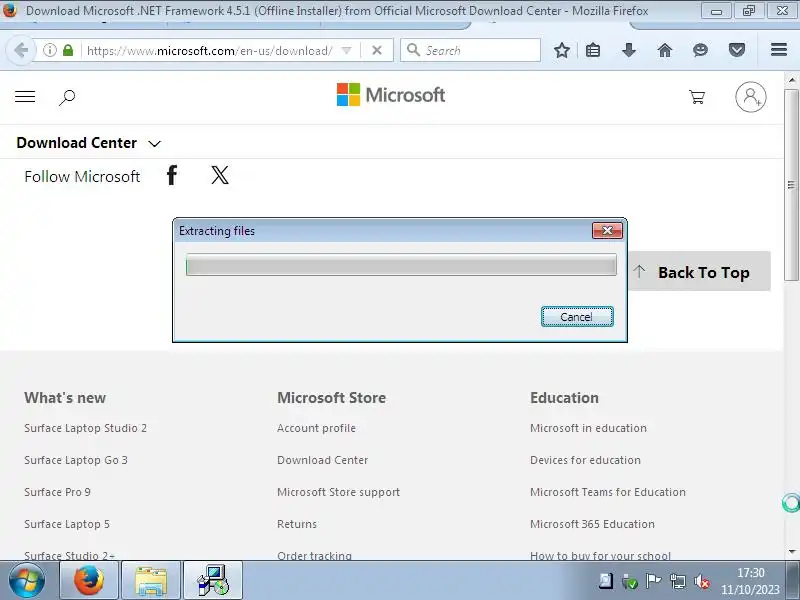
Task: Click Firefox icon in the taskbar
Action: (x=89, y=581)
